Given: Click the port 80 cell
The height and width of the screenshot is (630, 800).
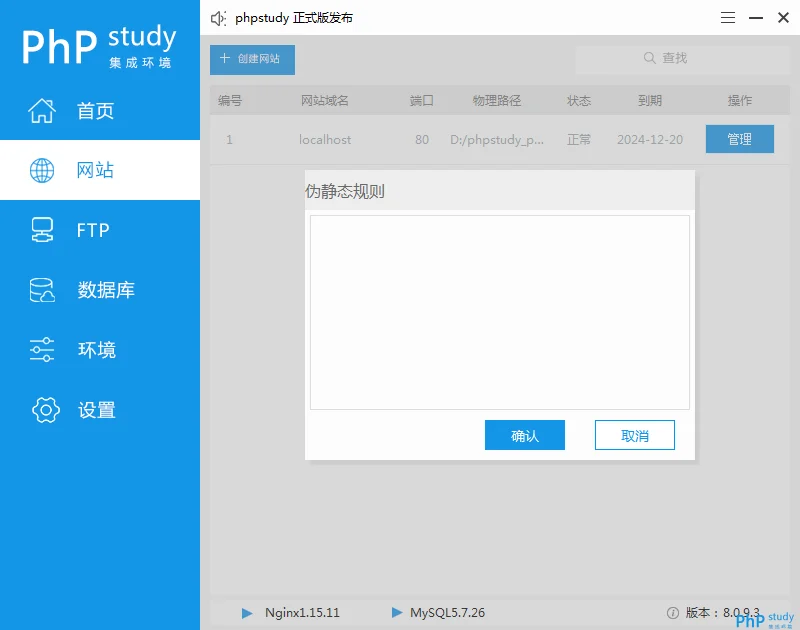Looking at the screenshot, I should tap(421, 140).
